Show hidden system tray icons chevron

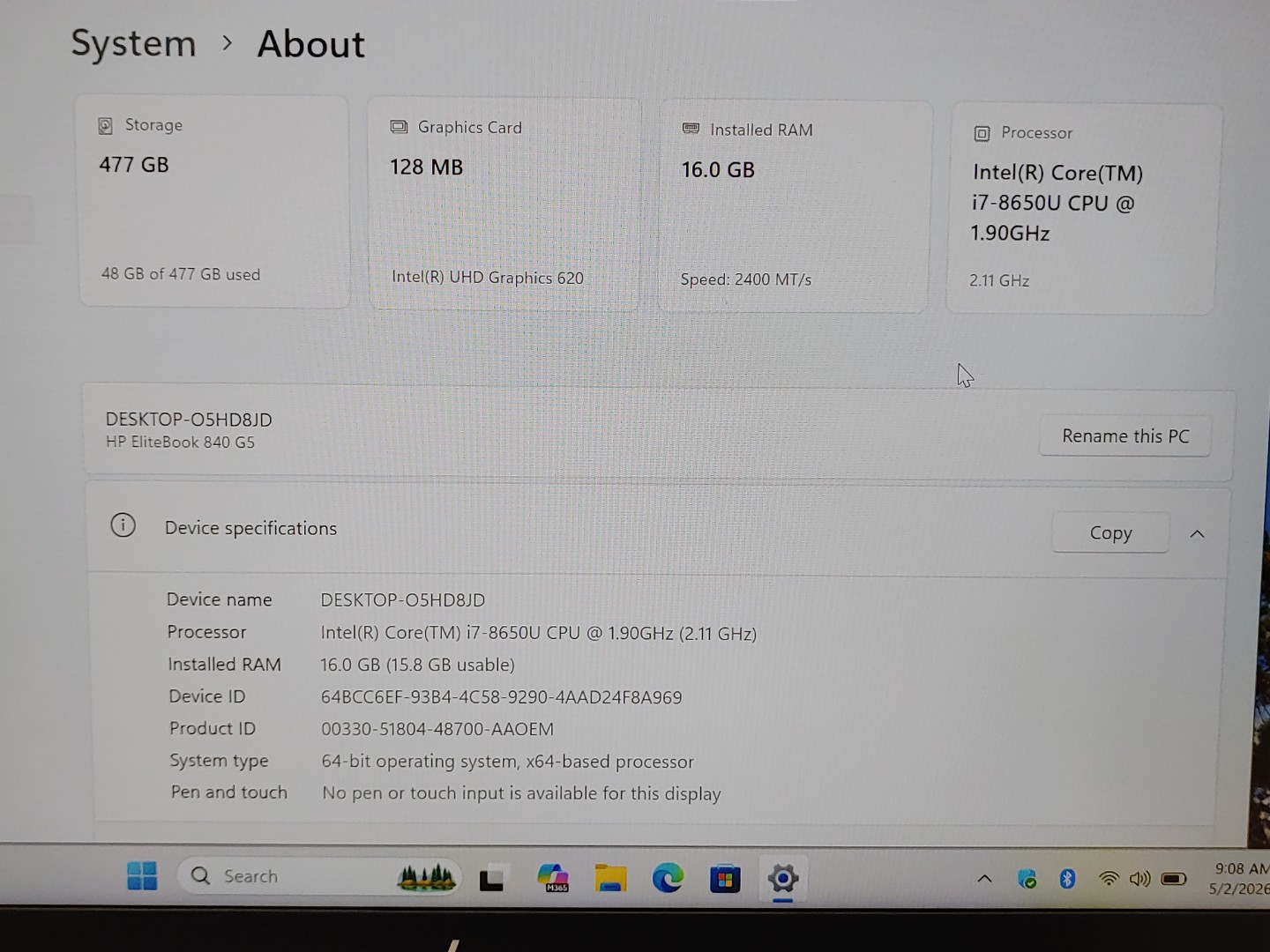click(x=985, y=879)
